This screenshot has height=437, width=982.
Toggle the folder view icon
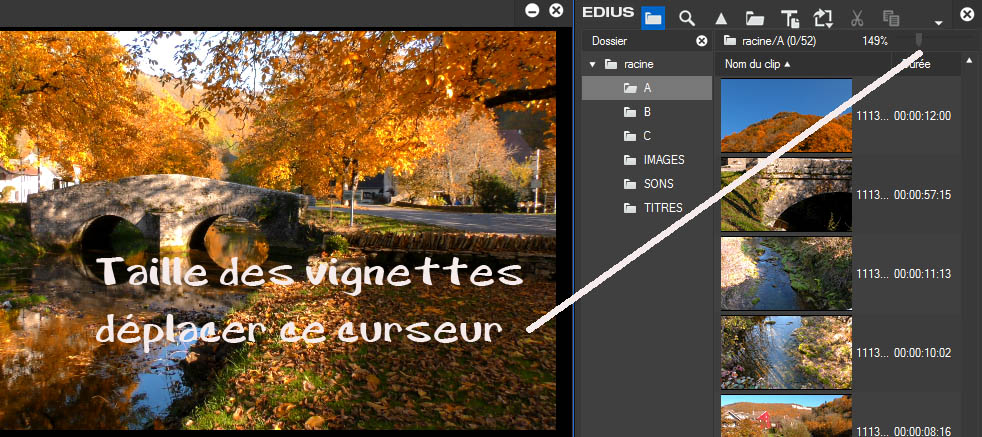click(x=653, y=18)
